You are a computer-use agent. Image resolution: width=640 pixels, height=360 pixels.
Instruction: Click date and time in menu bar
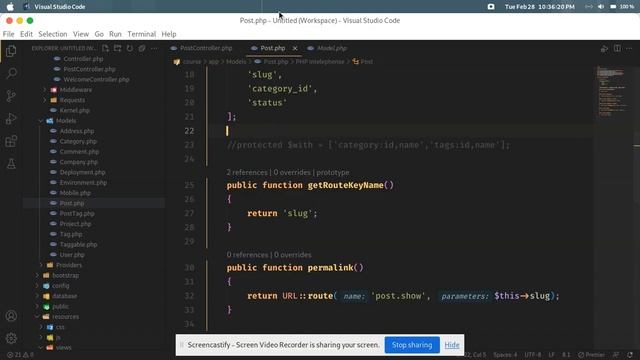coord(540,7)
